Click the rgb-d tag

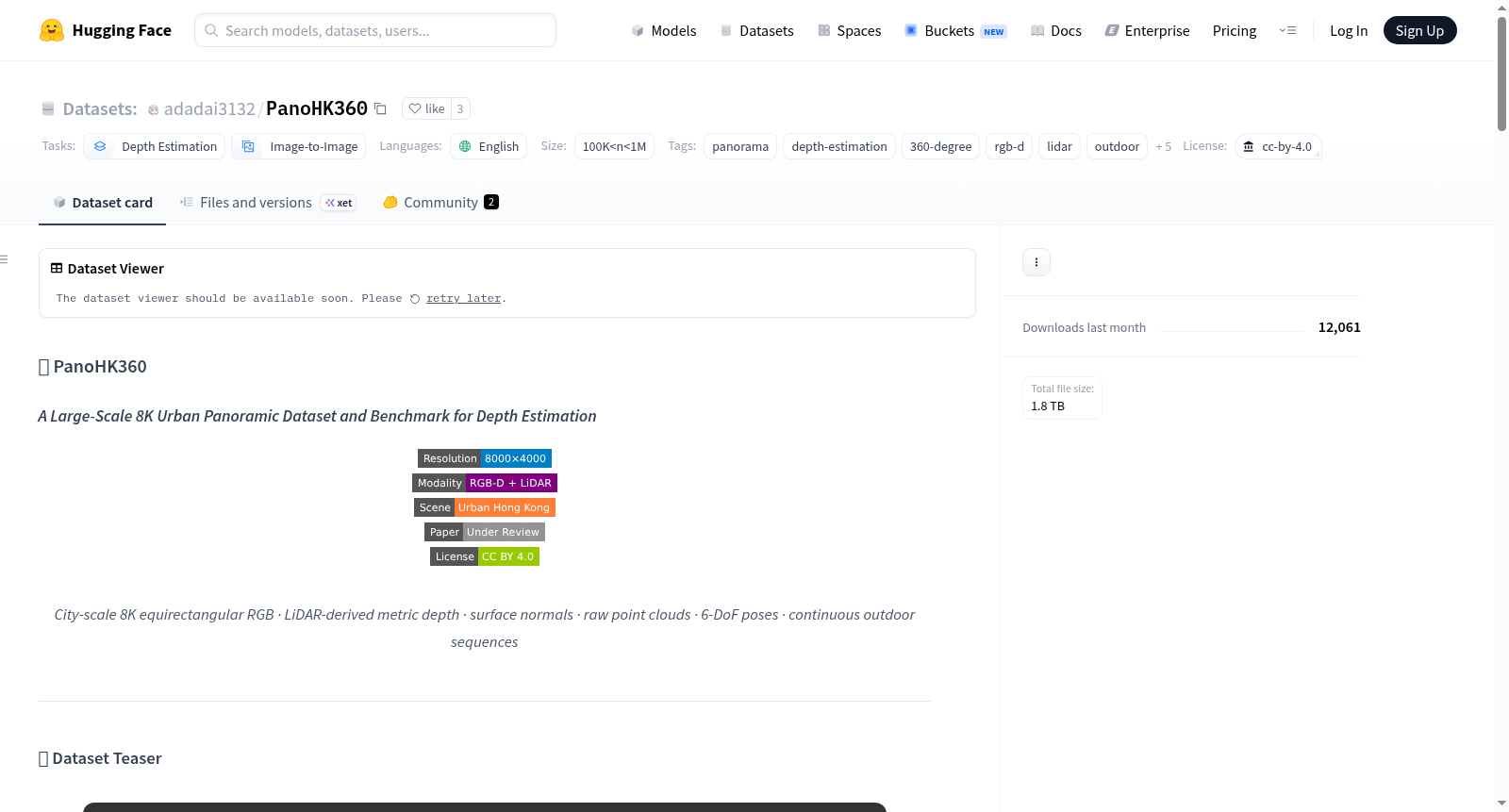click(1009, 146)
